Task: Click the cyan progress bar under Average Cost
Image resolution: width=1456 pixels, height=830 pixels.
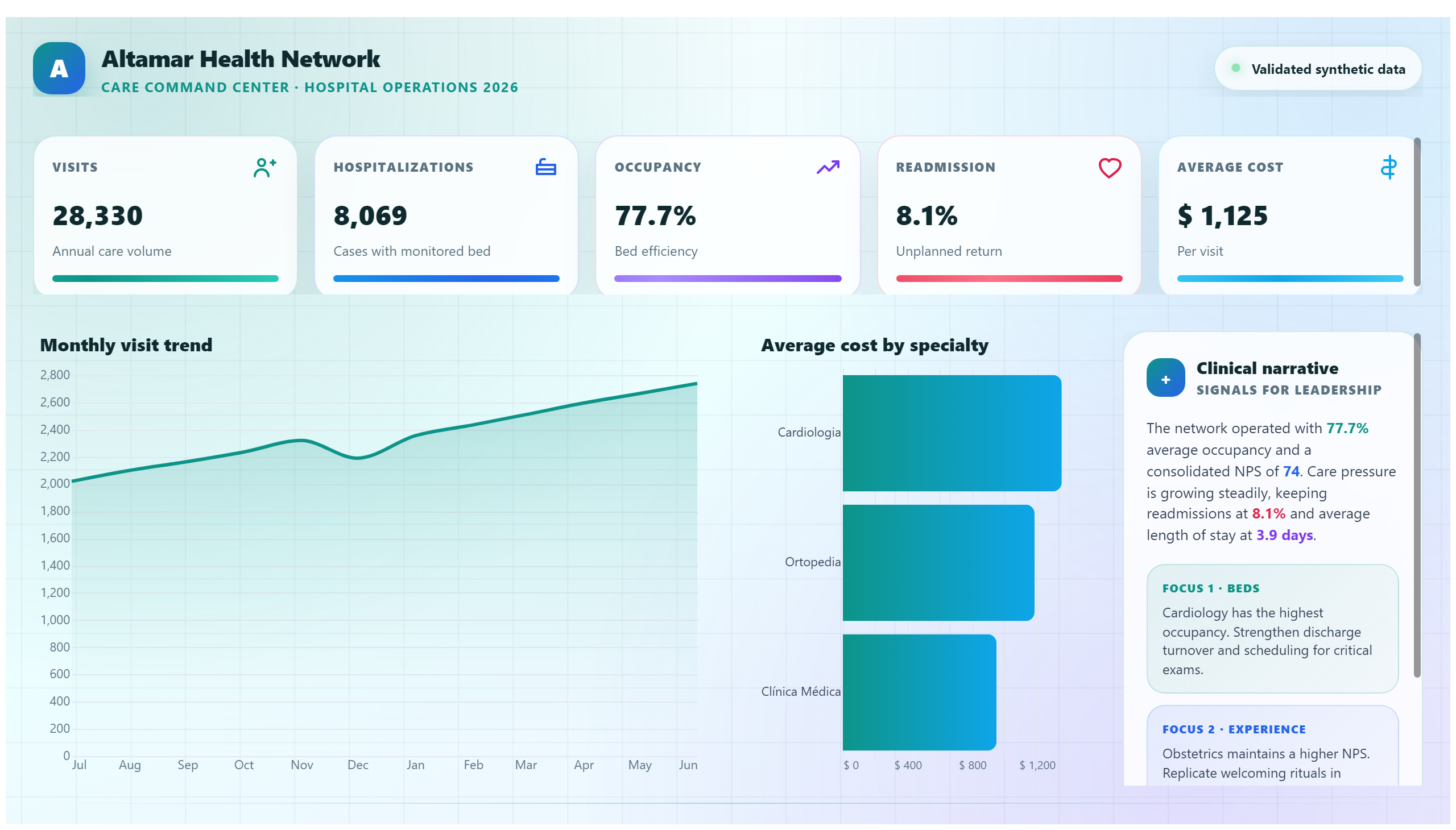Action: [x=1289, y=278]
